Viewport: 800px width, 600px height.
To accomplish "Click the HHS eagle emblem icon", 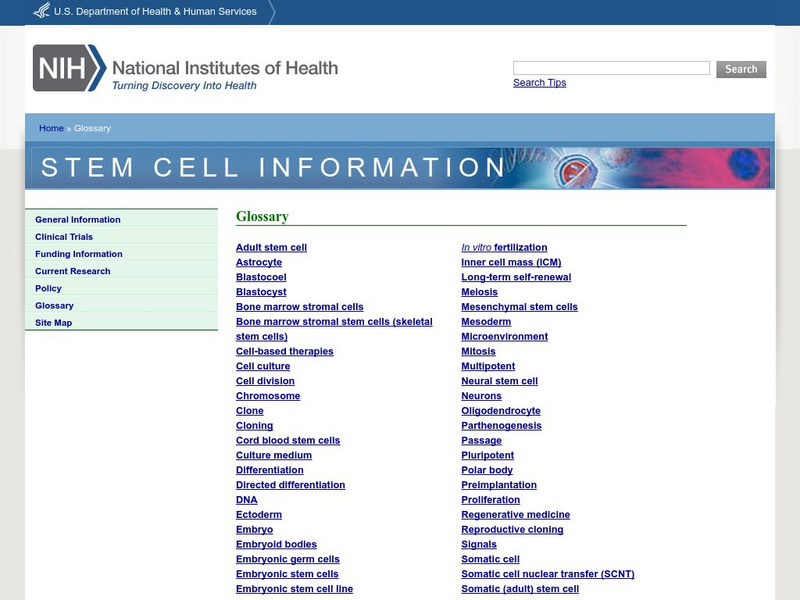I will [41, 11].
